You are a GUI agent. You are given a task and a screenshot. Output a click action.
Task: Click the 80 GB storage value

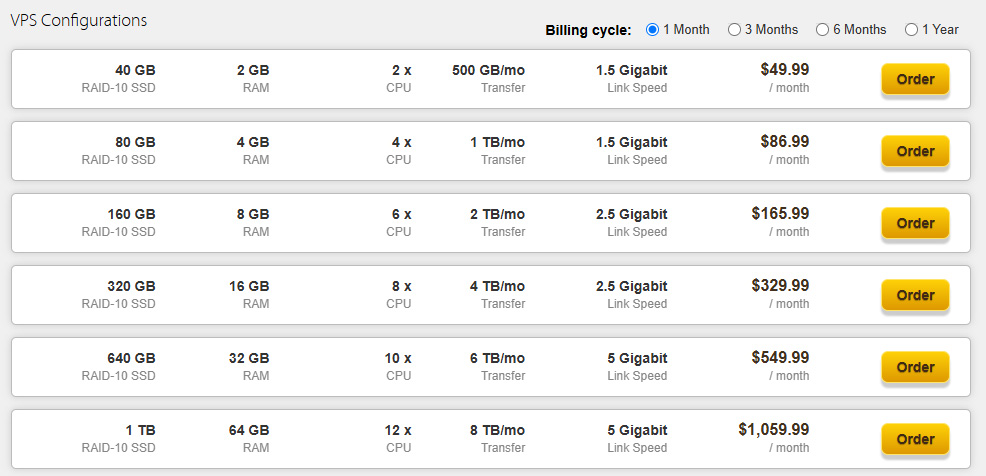pyautogui.click(x=135, y=142)
